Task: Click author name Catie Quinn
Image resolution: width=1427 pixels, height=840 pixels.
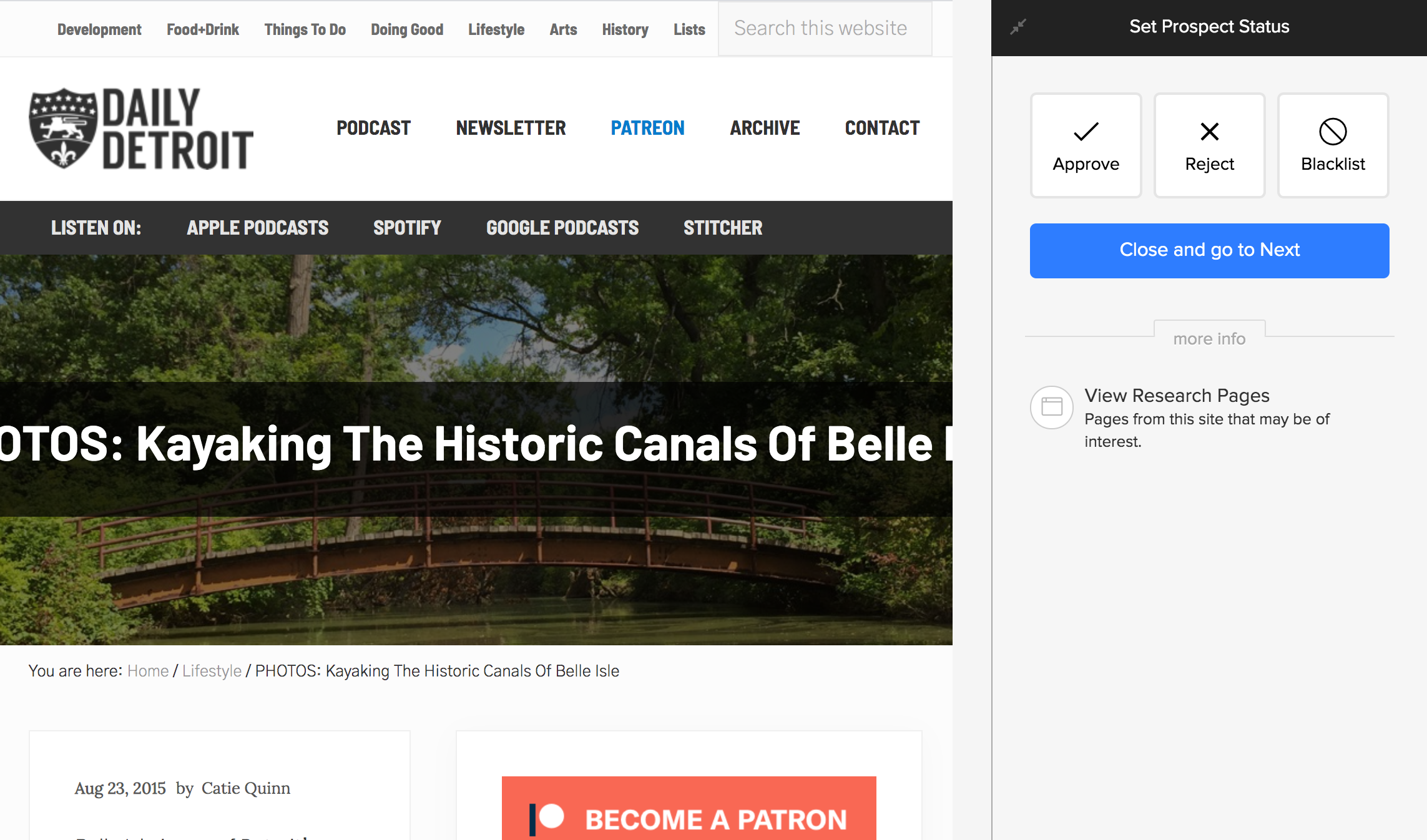Action: pos(245,788)
